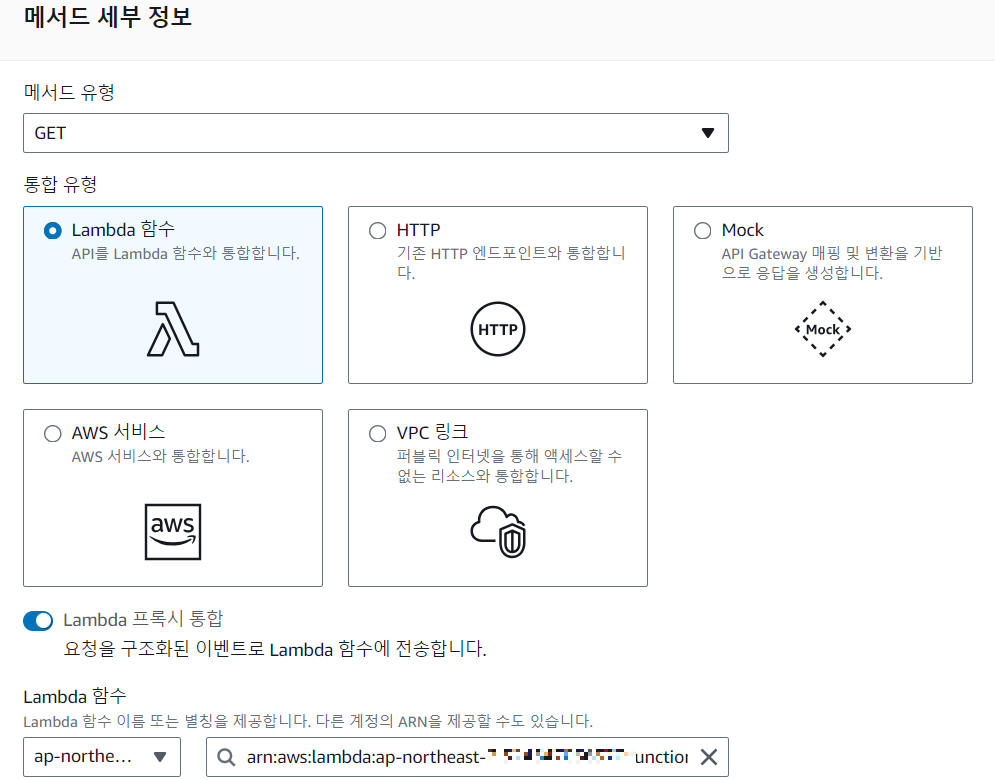Click the dashed diamond Mock icon

pyautogui.click(x=823, y=329)
